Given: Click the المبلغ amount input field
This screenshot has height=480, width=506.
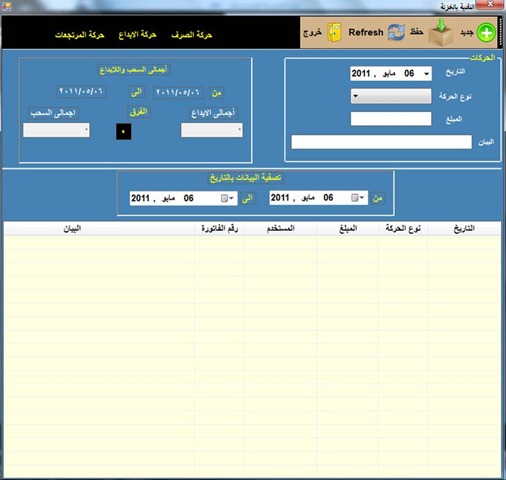Looking at the screenshot, I should tap(391, 119).
